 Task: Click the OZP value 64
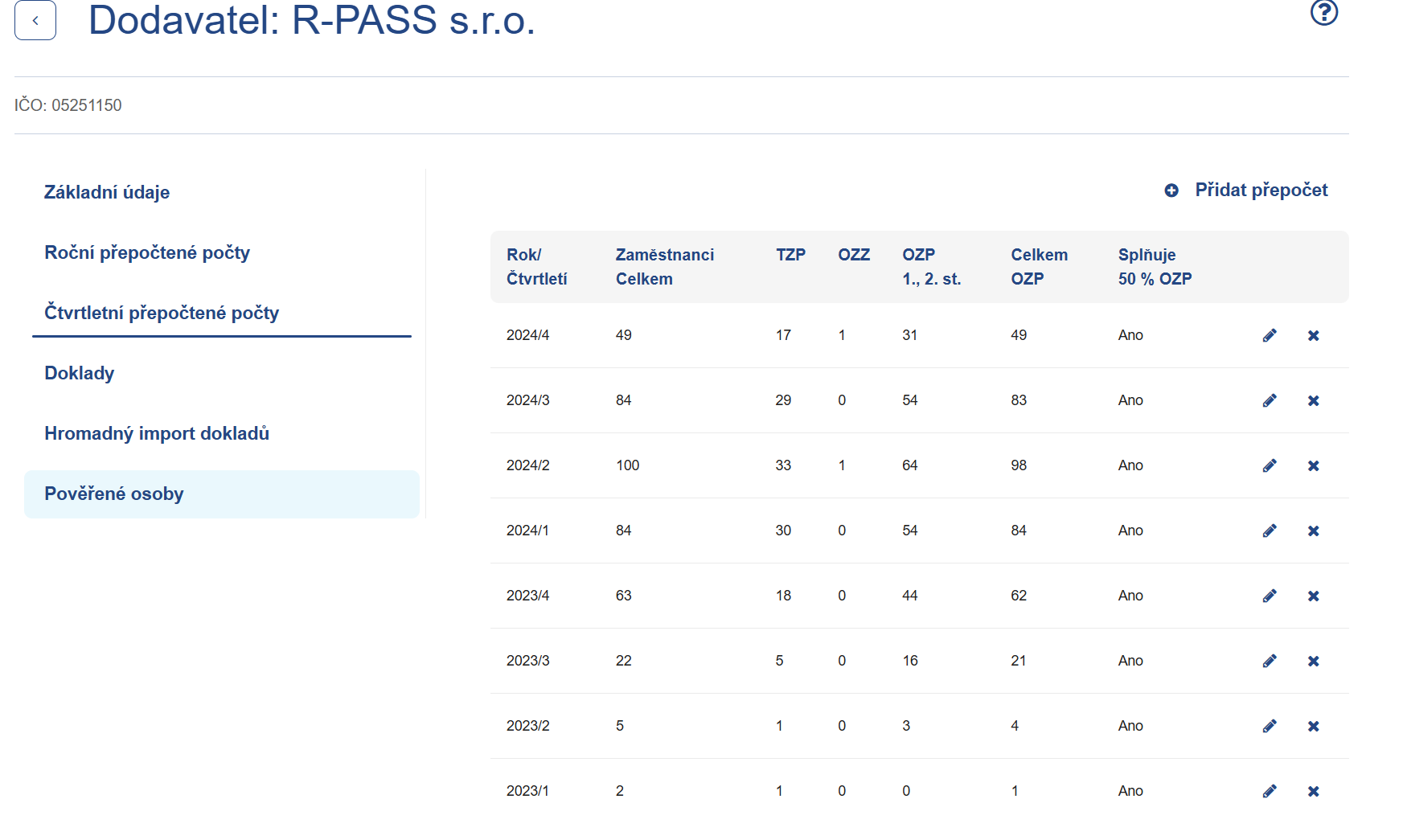tap(909, 465)
